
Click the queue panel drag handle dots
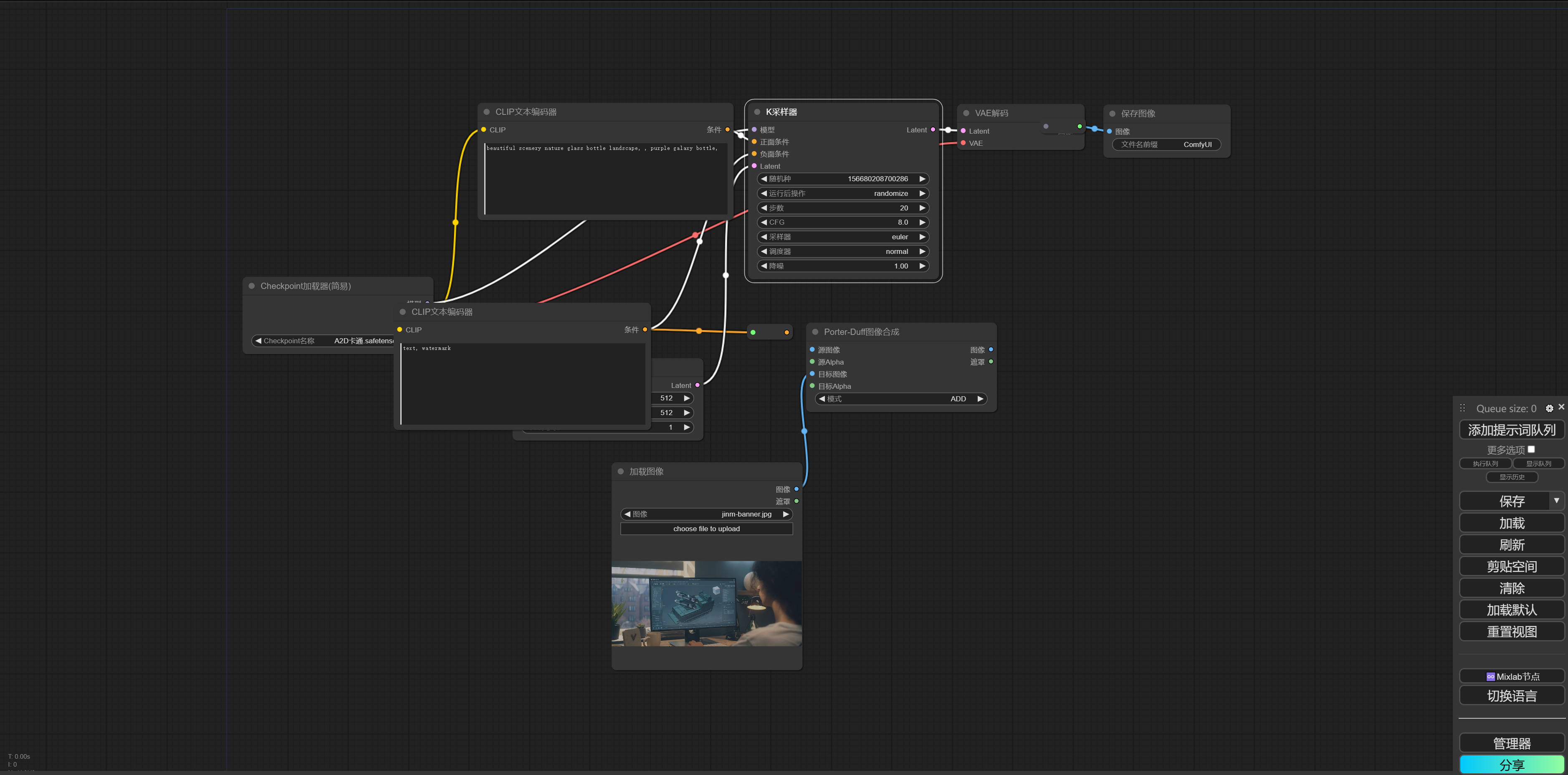coord(1463,408)
